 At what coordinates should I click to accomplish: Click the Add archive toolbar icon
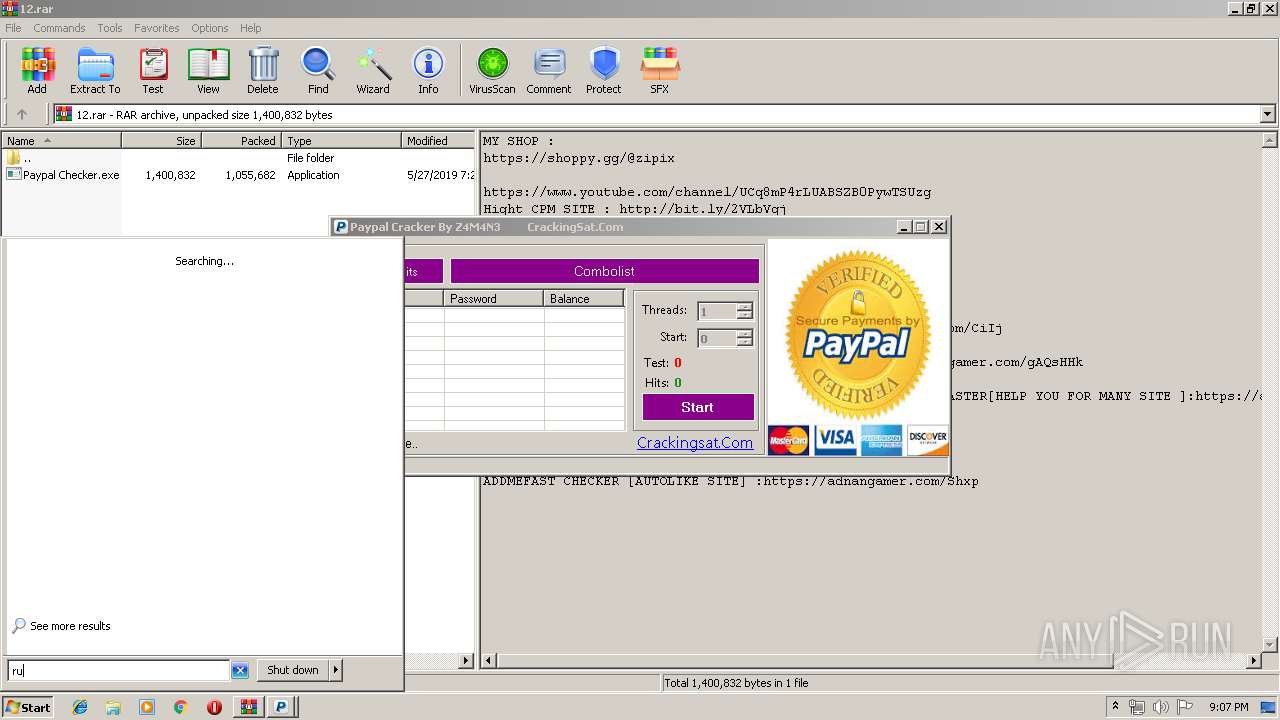[x=37, y=71]
